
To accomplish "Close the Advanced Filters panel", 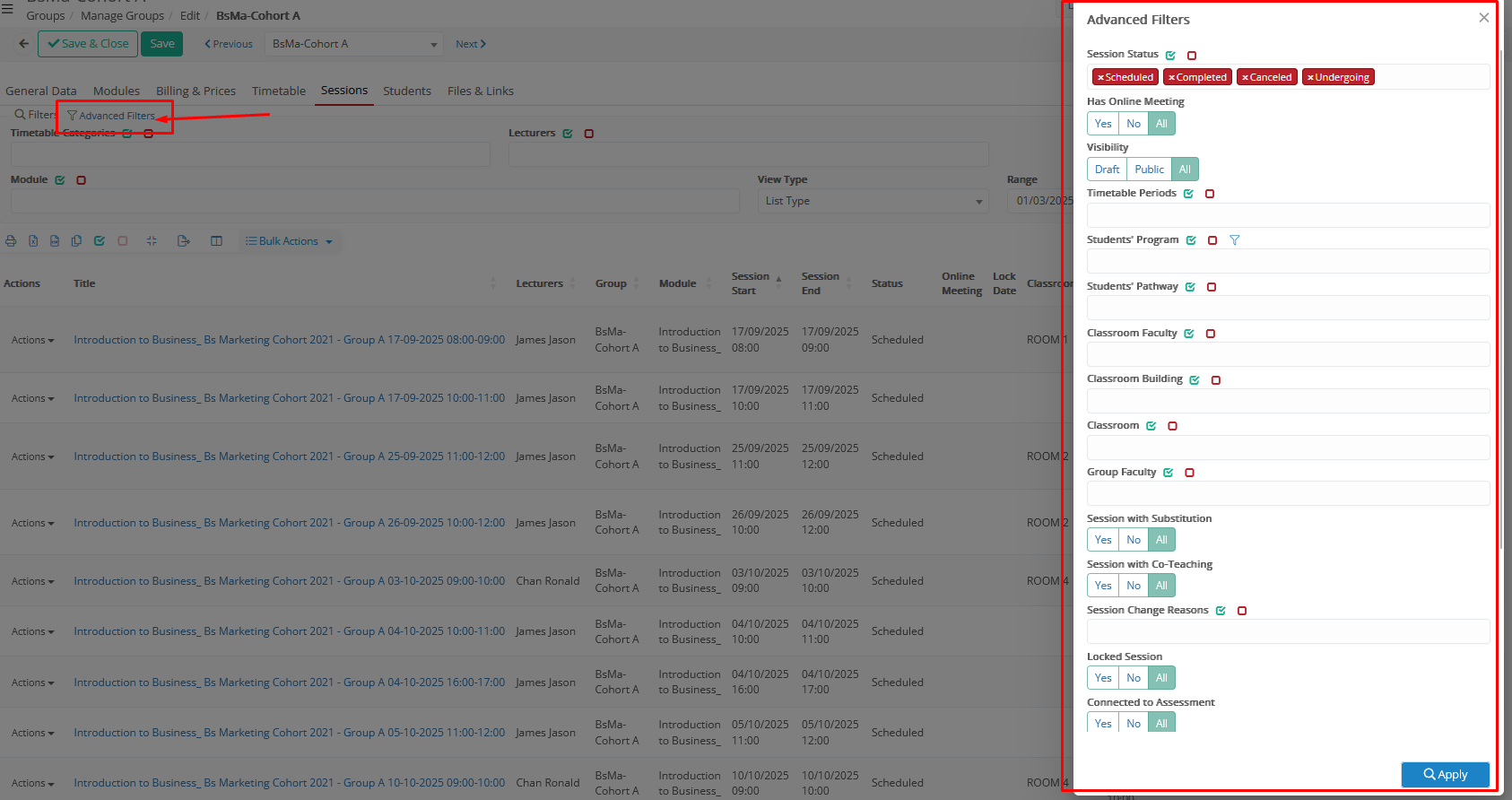I will click(1483, 18).
